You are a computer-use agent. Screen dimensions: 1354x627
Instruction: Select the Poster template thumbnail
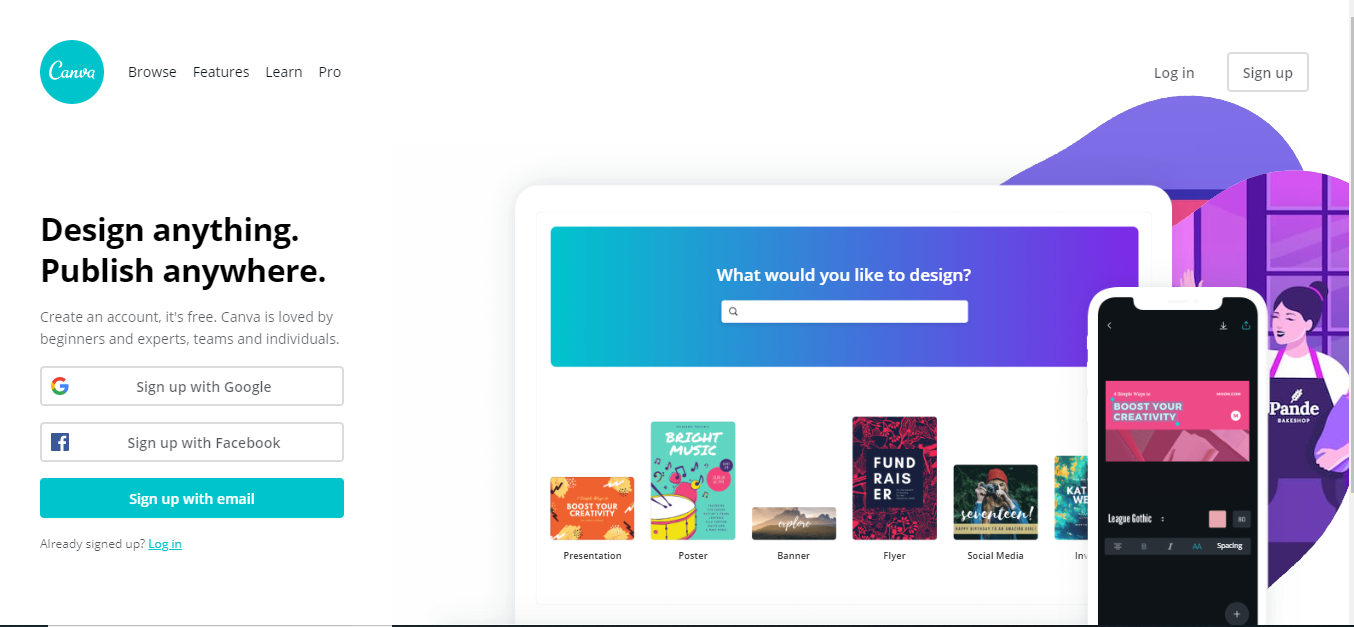click(x=693, y=481)
